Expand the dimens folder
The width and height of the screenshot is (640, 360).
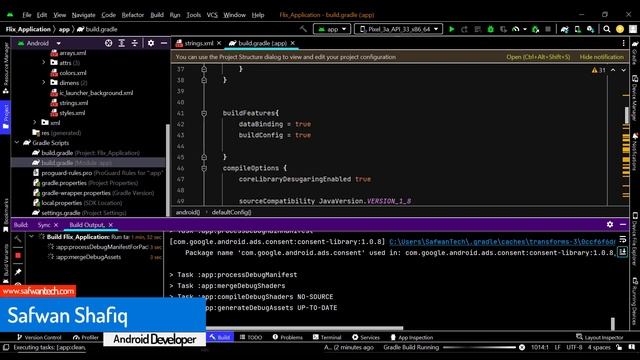pos(44,82)
